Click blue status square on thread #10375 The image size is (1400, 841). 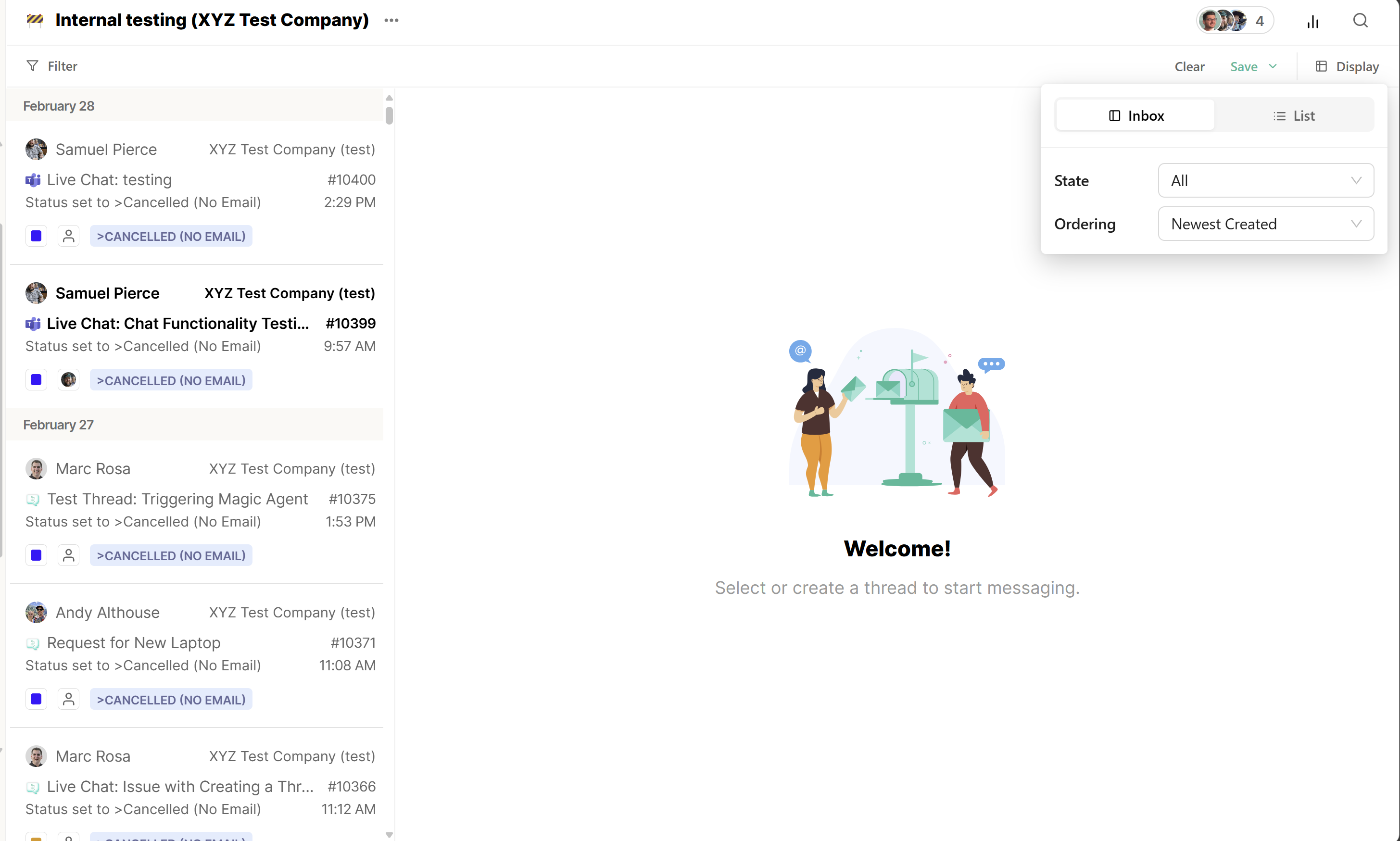click(x=36, y=555)
